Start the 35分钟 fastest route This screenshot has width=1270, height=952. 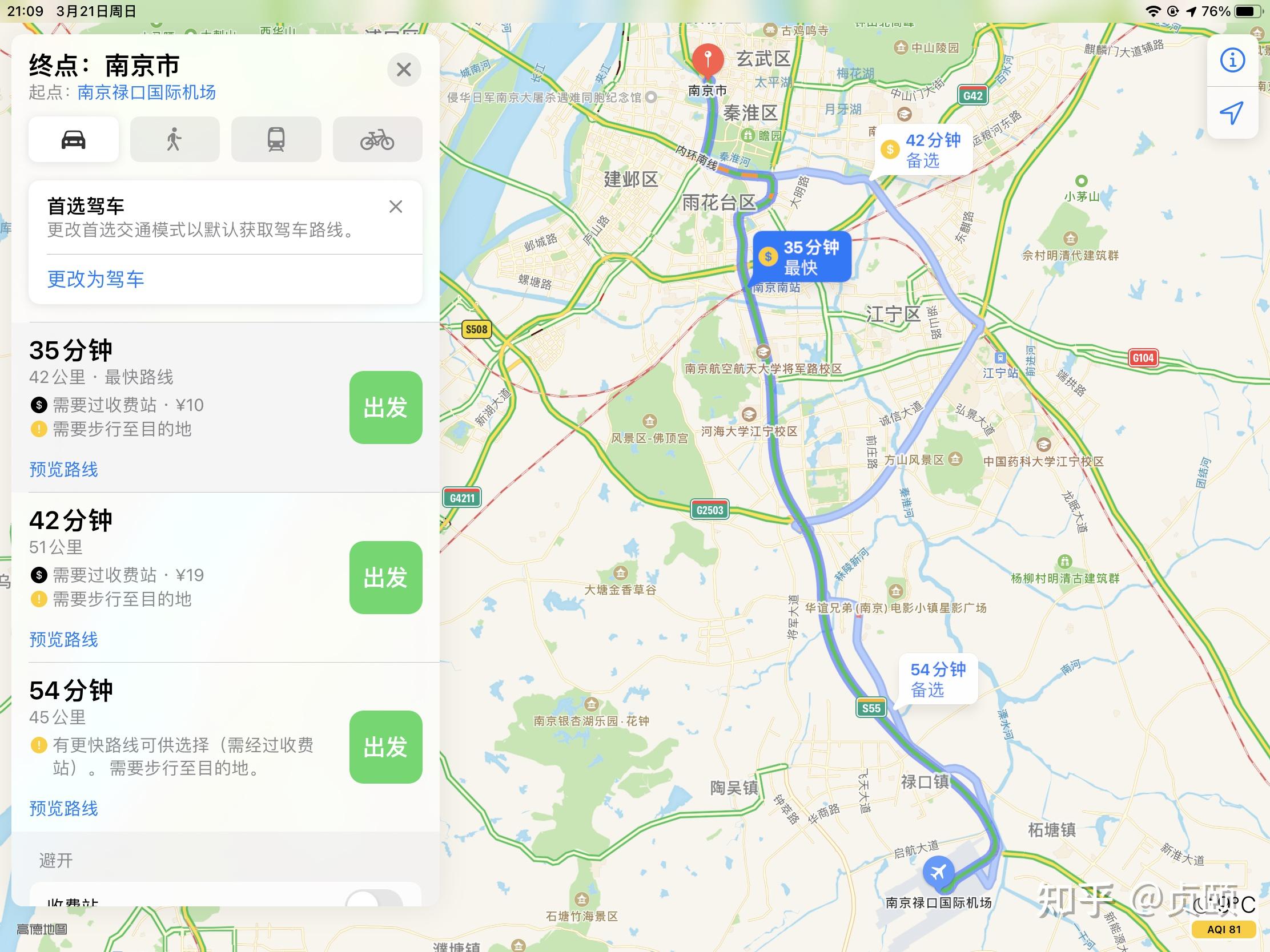coord(386,408)
